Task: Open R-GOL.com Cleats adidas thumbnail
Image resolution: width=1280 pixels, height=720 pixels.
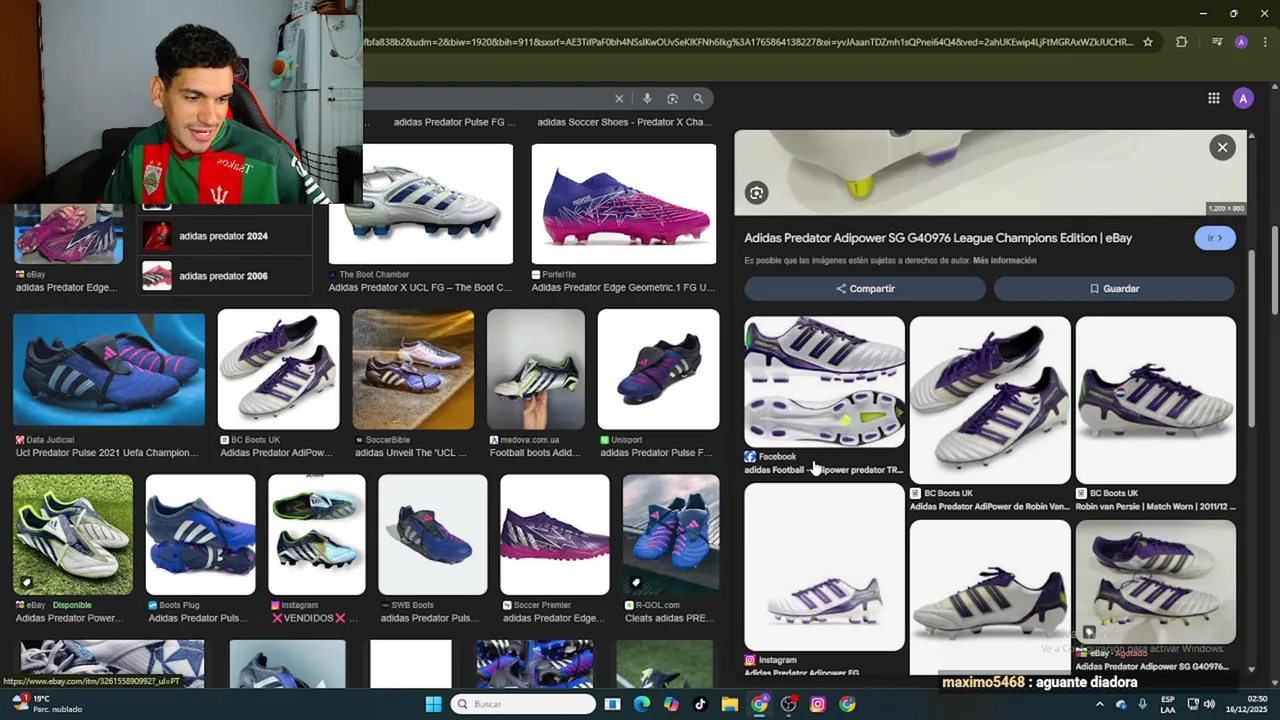Action: tap(671, 535)
